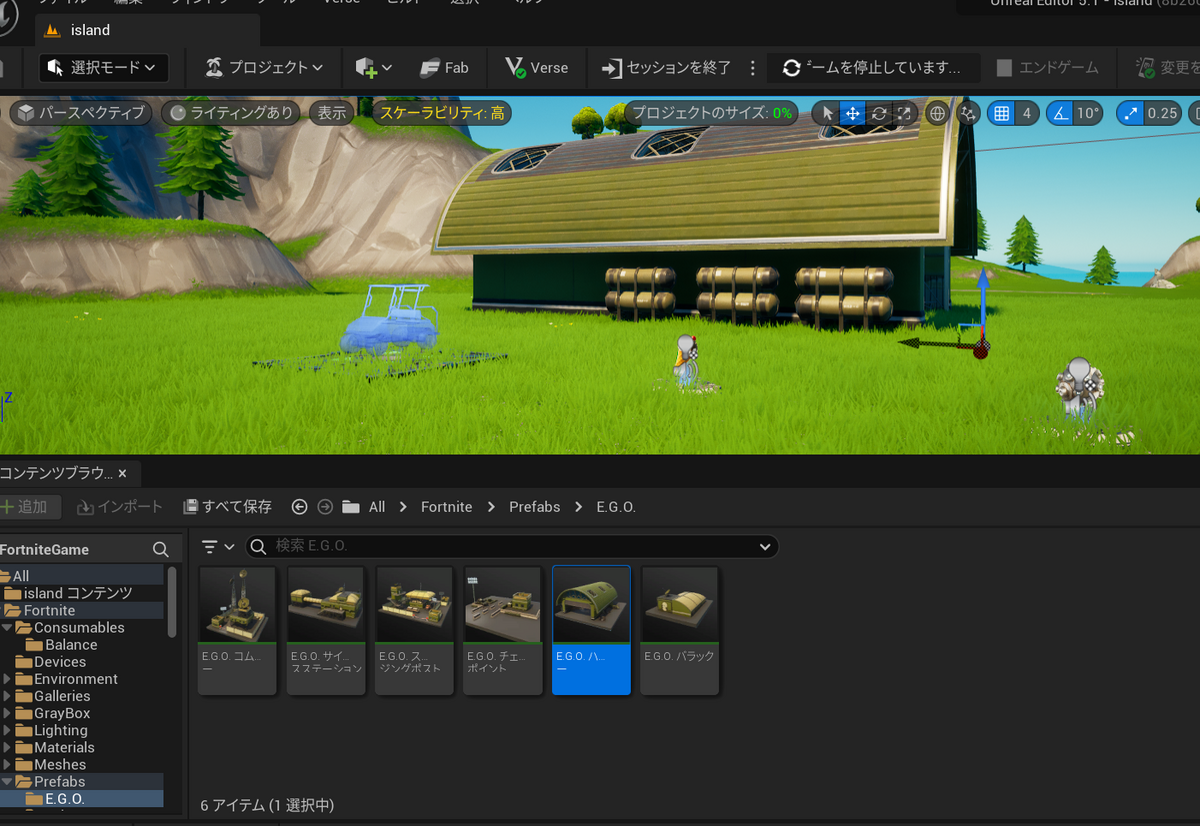1200x826 pixels.
Task: Click すべて保存 save all button
Action: coord(227,507)
